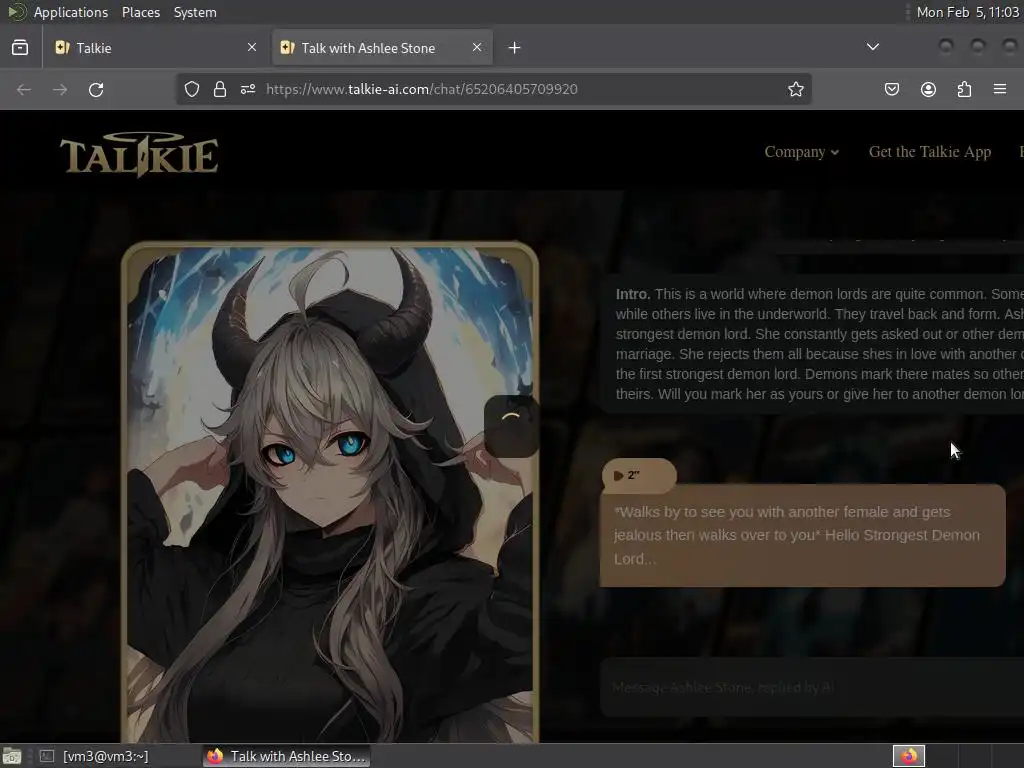Open a new browser tab
This screenshot has width=1024, height=768.
click(515, 48)
